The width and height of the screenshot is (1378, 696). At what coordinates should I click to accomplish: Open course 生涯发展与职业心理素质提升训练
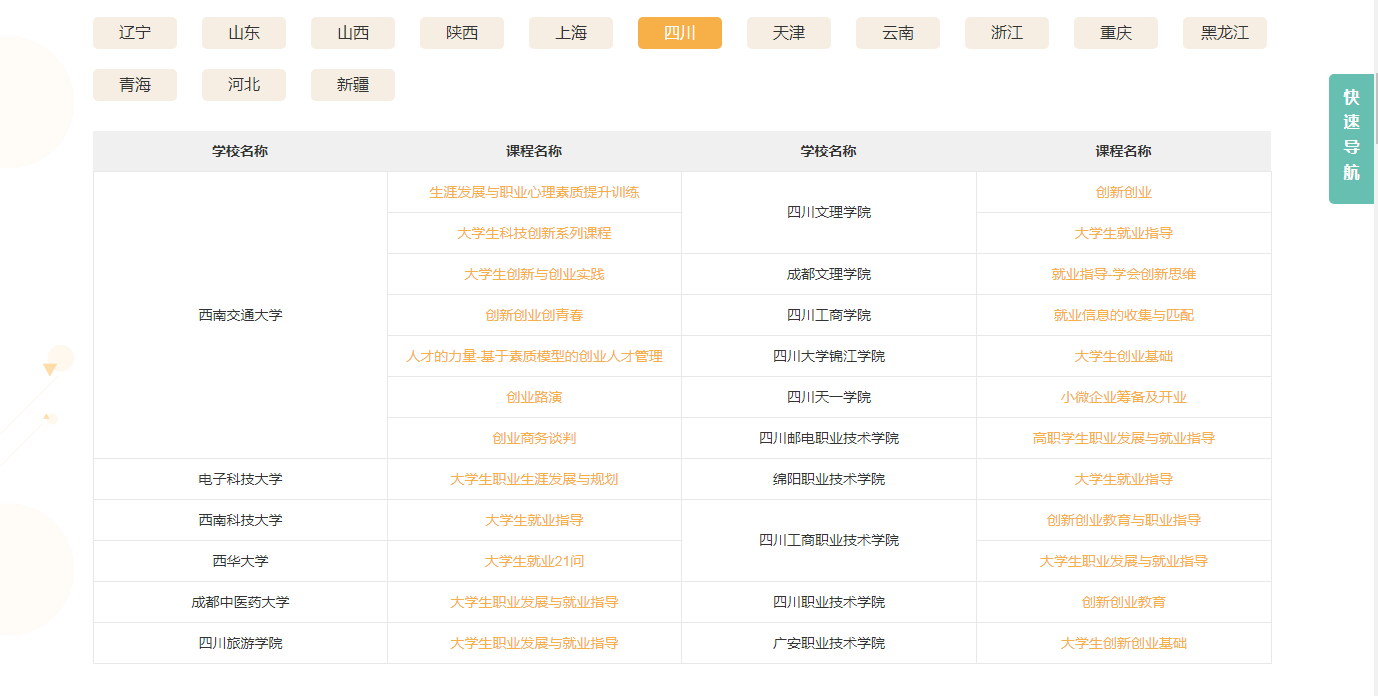click(x=534, y=192)
